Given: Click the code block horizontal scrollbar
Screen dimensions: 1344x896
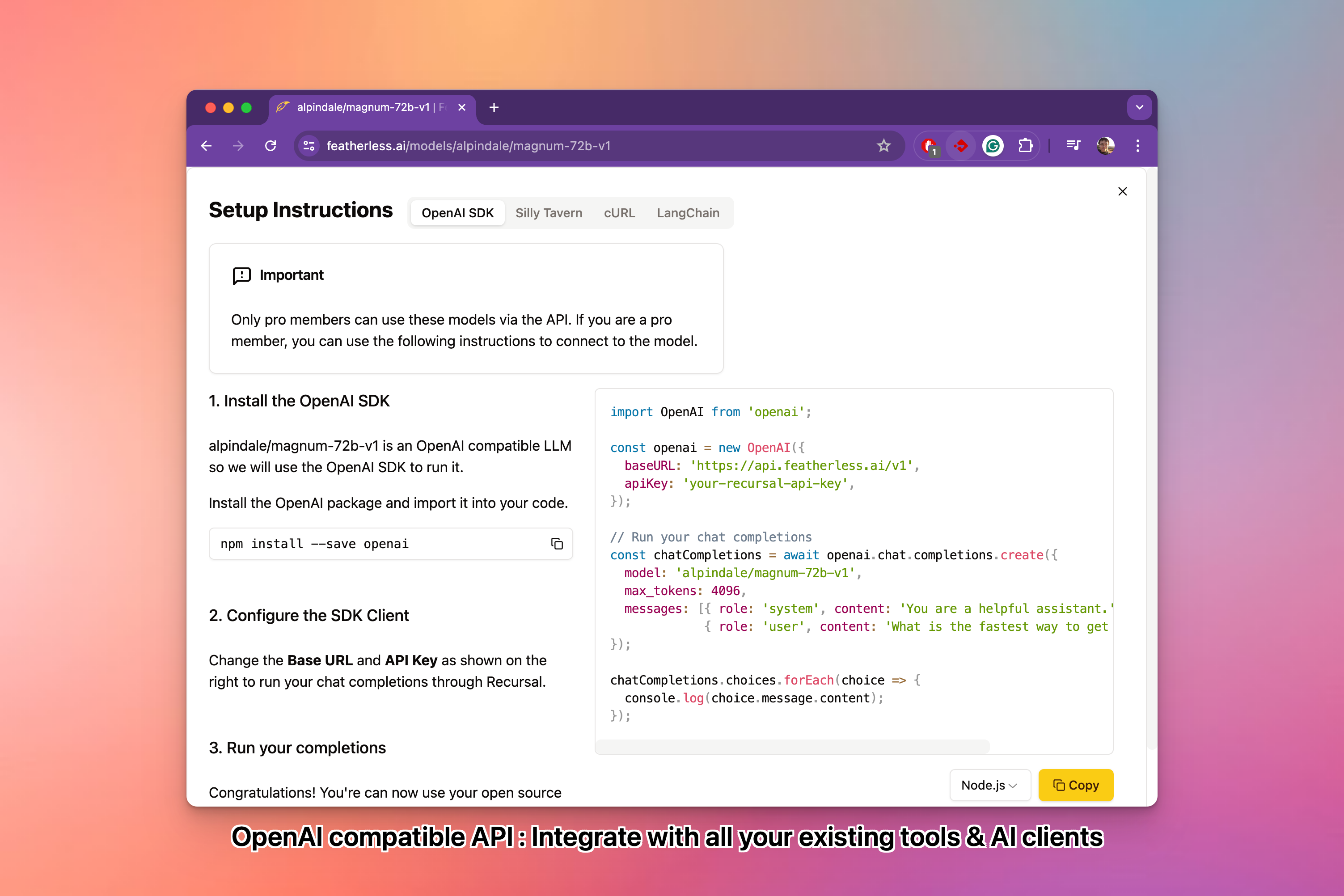Looking at the screenshot, I should tap(792, 746).
